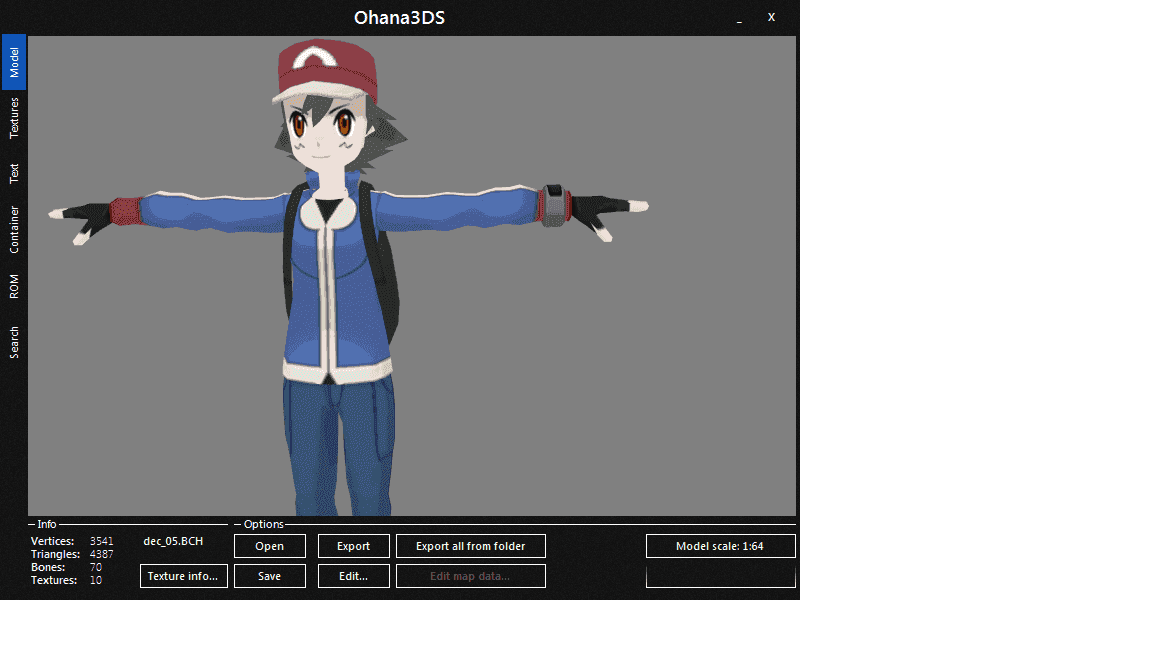Image resolution: width=1152 pixels, height=648 pixels.
Task: Minimize the Ohana3DS window
Action: 739,18
